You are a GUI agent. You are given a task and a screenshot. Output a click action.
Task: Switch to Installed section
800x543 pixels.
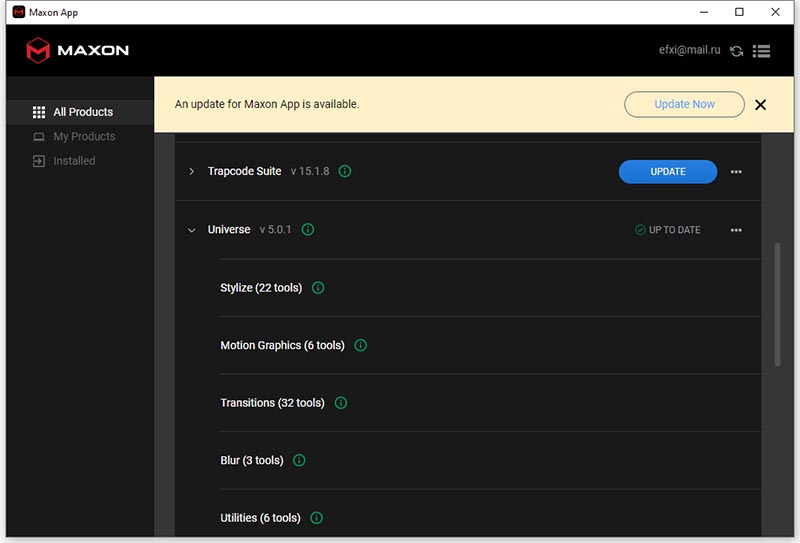point(80,161)
